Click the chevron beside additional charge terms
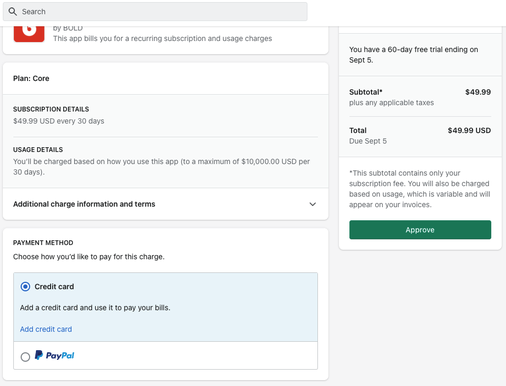 [312, 204]
